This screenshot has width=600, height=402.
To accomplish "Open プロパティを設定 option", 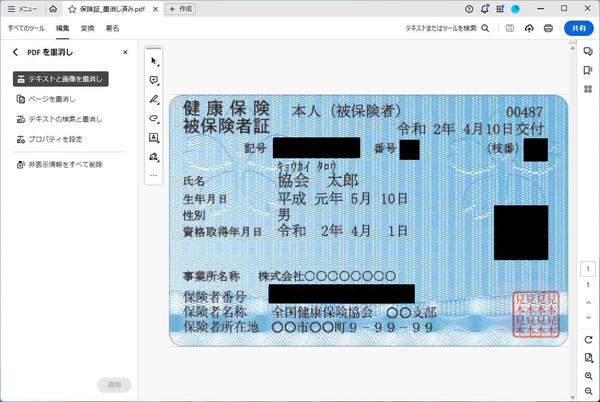I will 49,139.
